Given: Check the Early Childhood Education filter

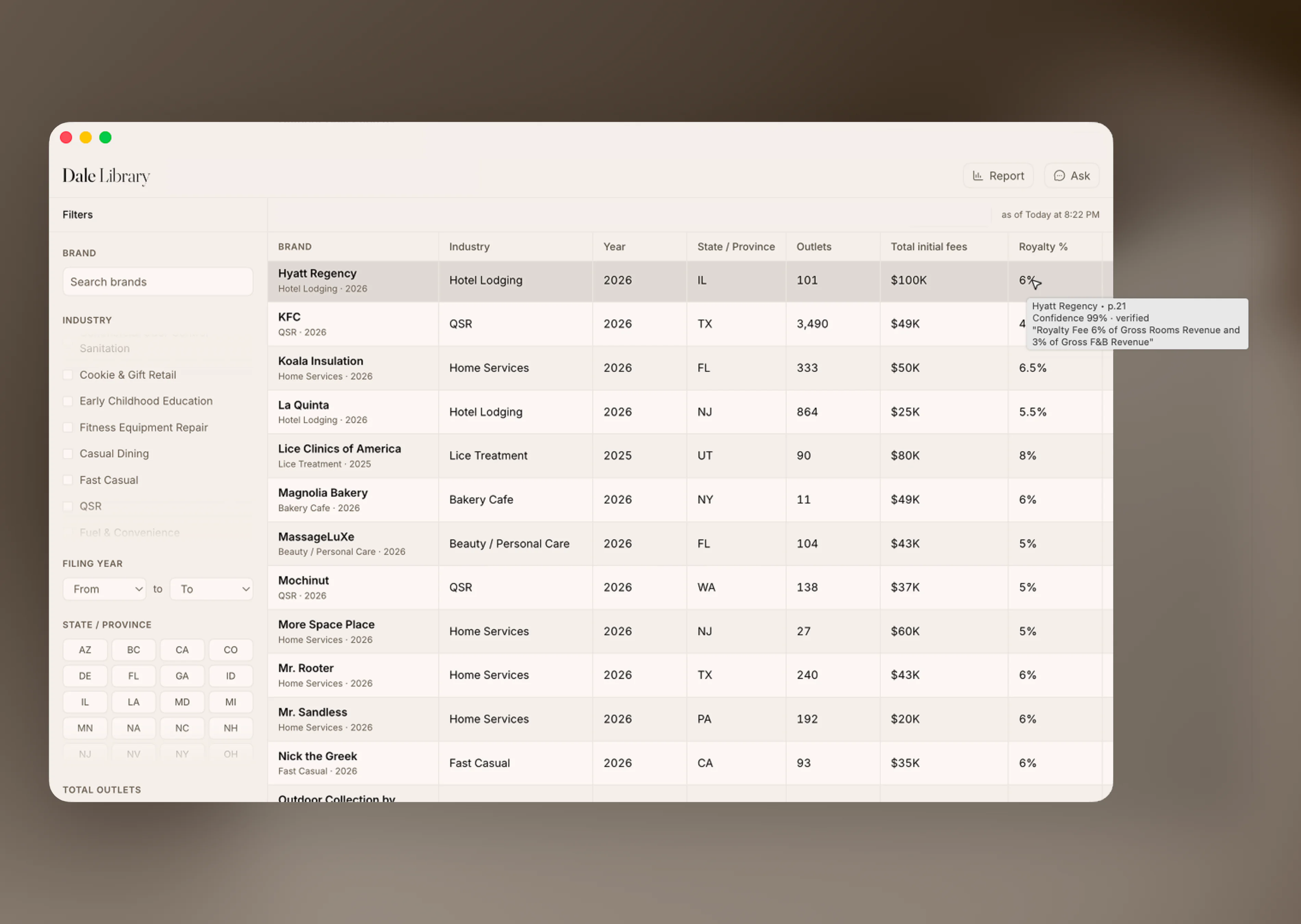Looking at the screenshot, I should pos(68,401).
